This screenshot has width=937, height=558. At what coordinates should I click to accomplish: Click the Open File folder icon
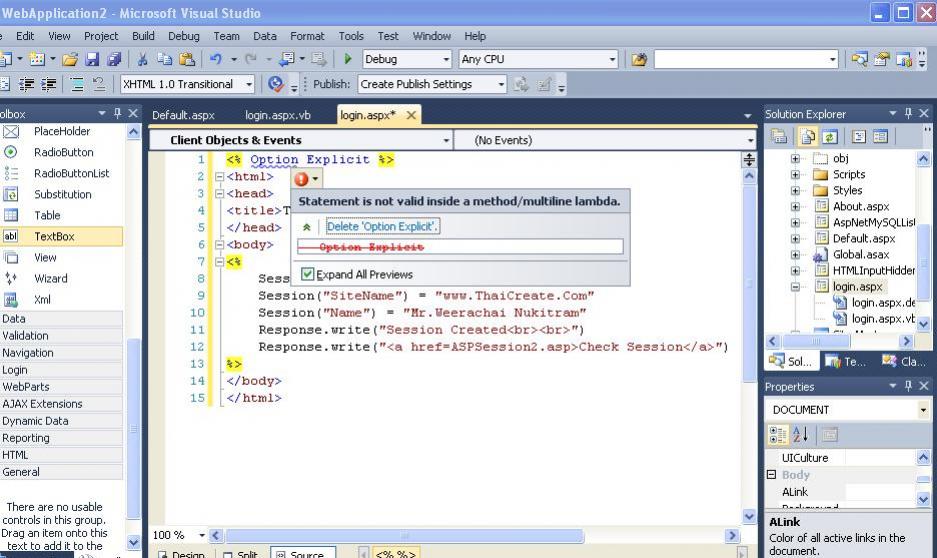point(70,59)
